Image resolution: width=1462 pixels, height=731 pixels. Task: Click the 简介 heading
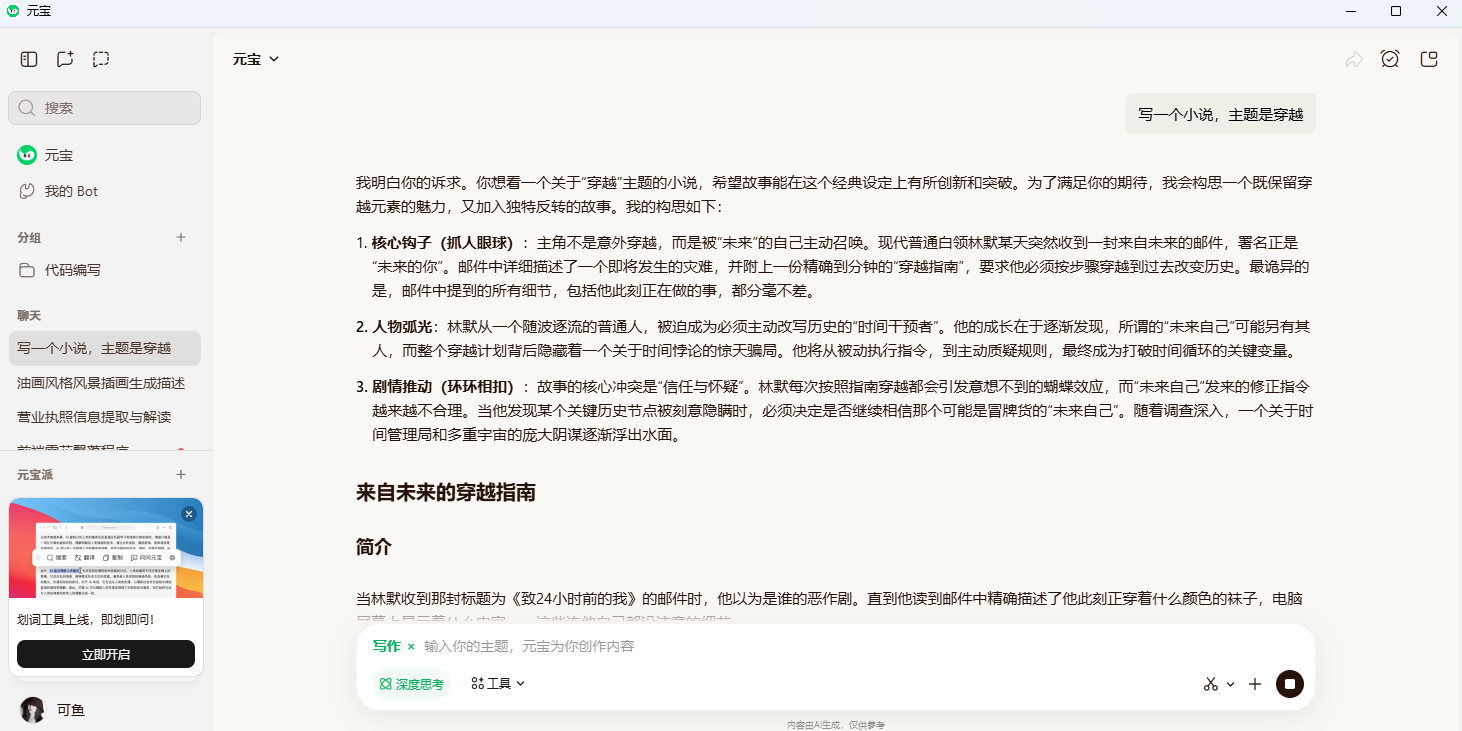click(x=374, y=547)
